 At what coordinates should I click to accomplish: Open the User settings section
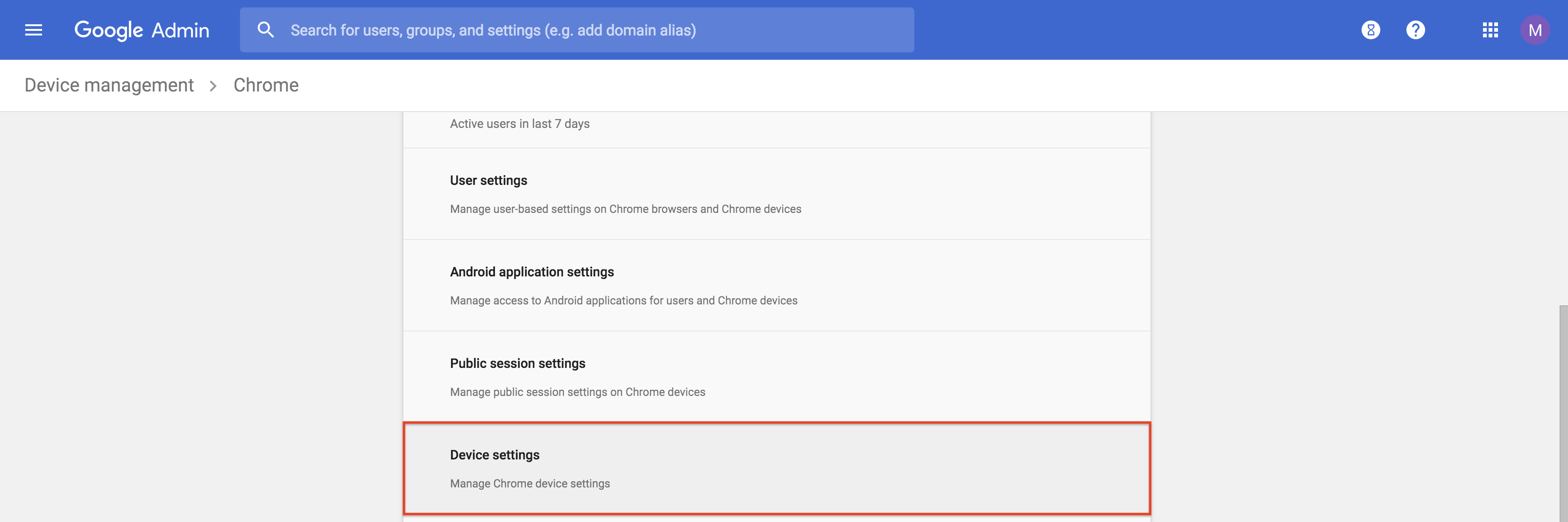(x=488, y=181)
